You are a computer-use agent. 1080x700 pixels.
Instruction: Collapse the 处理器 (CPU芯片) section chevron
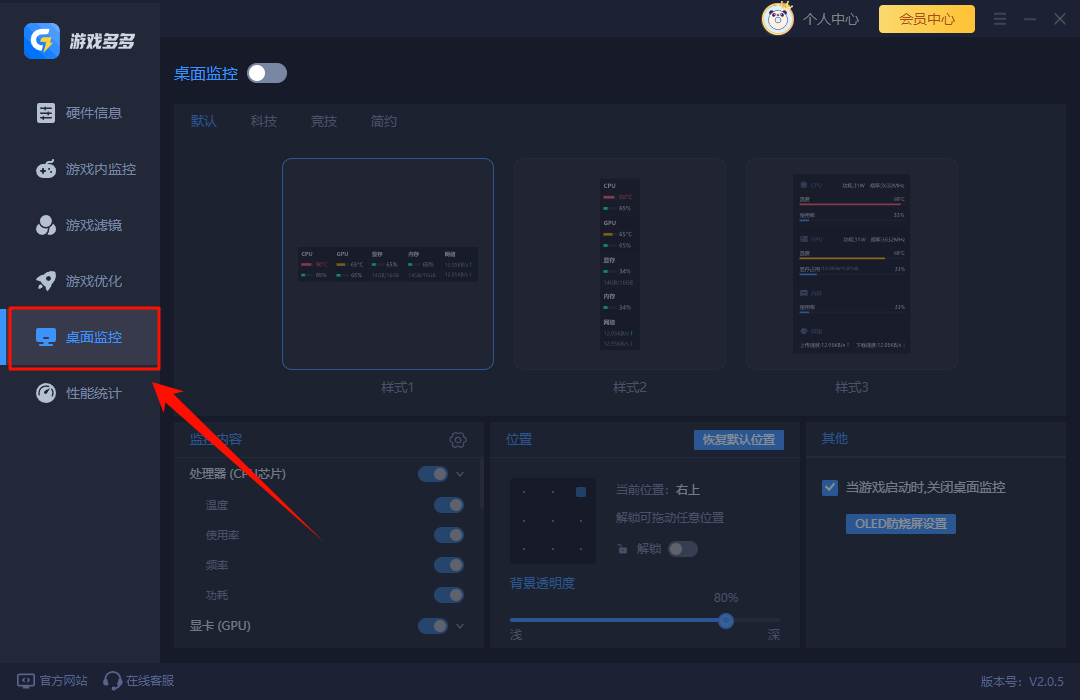[460, 474]
